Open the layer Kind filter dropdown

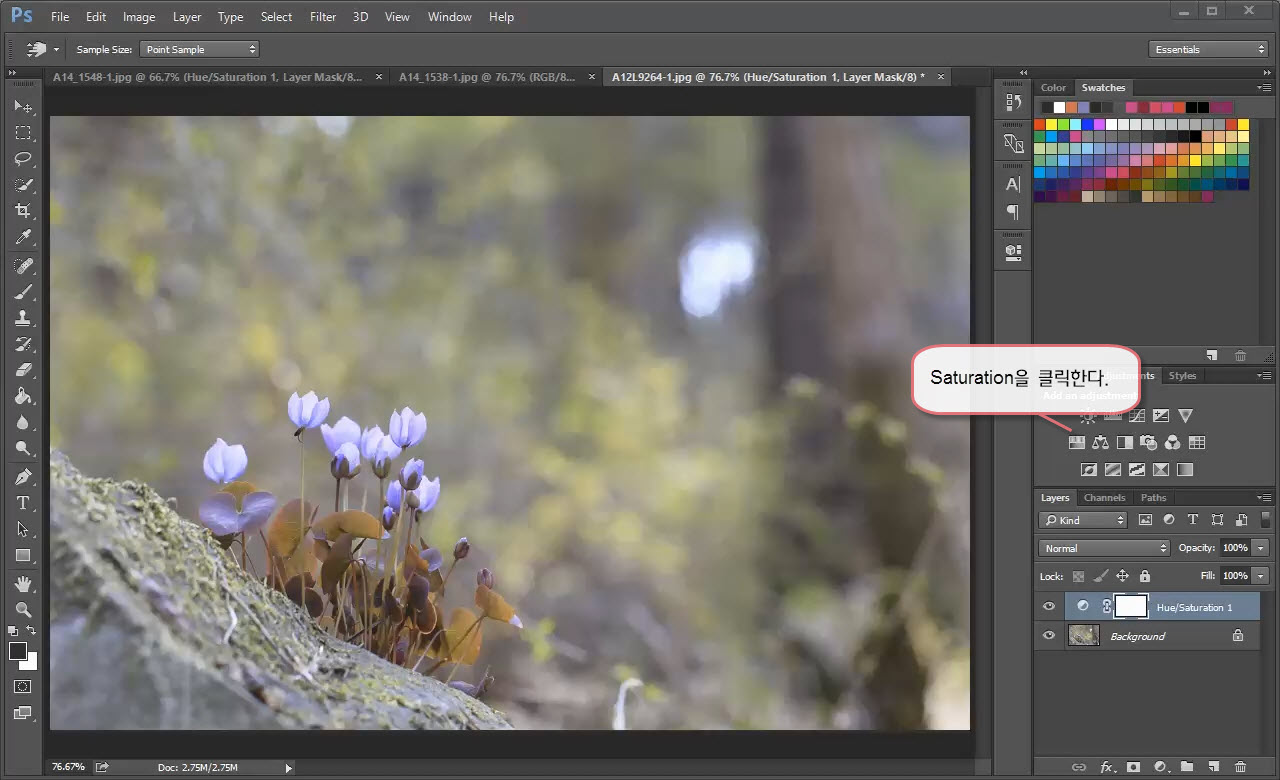1083,520
